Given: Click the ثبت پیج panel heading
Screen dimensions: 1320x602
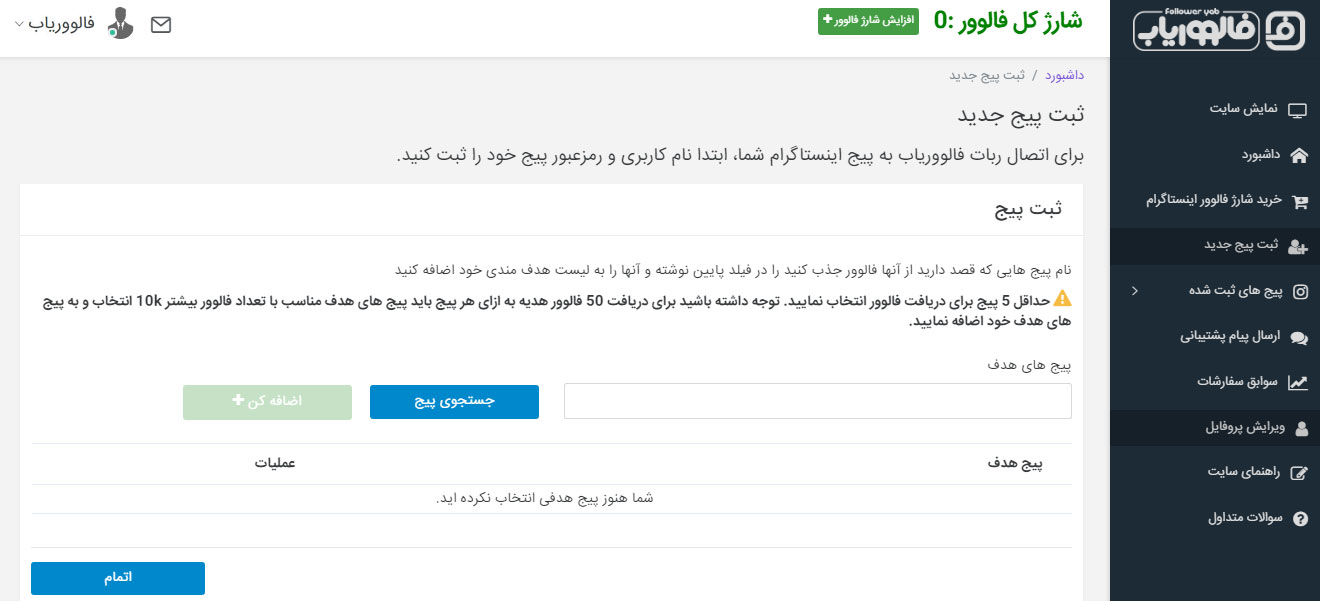Looking at the screenshot, I should tap(1029, 210).
